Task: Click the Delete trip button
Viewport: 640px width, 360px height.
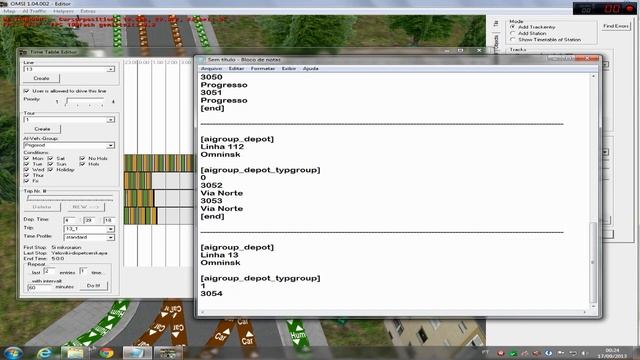Action: pyautogui.click(x=42, y=207)
